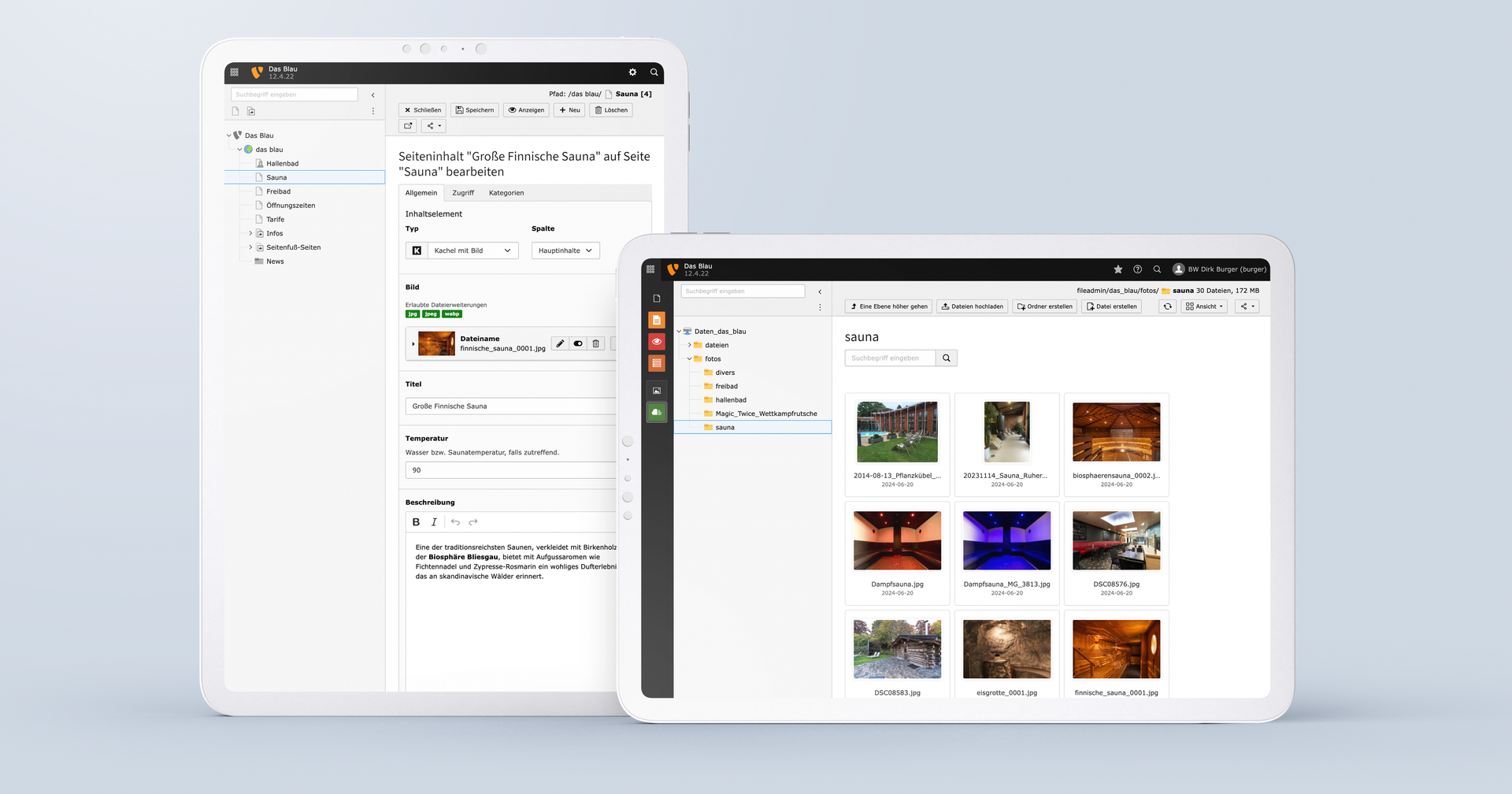Open the settings gear in left tablet top bar
The width and height of the screenshot is (1512, 794).
point(632,72)
